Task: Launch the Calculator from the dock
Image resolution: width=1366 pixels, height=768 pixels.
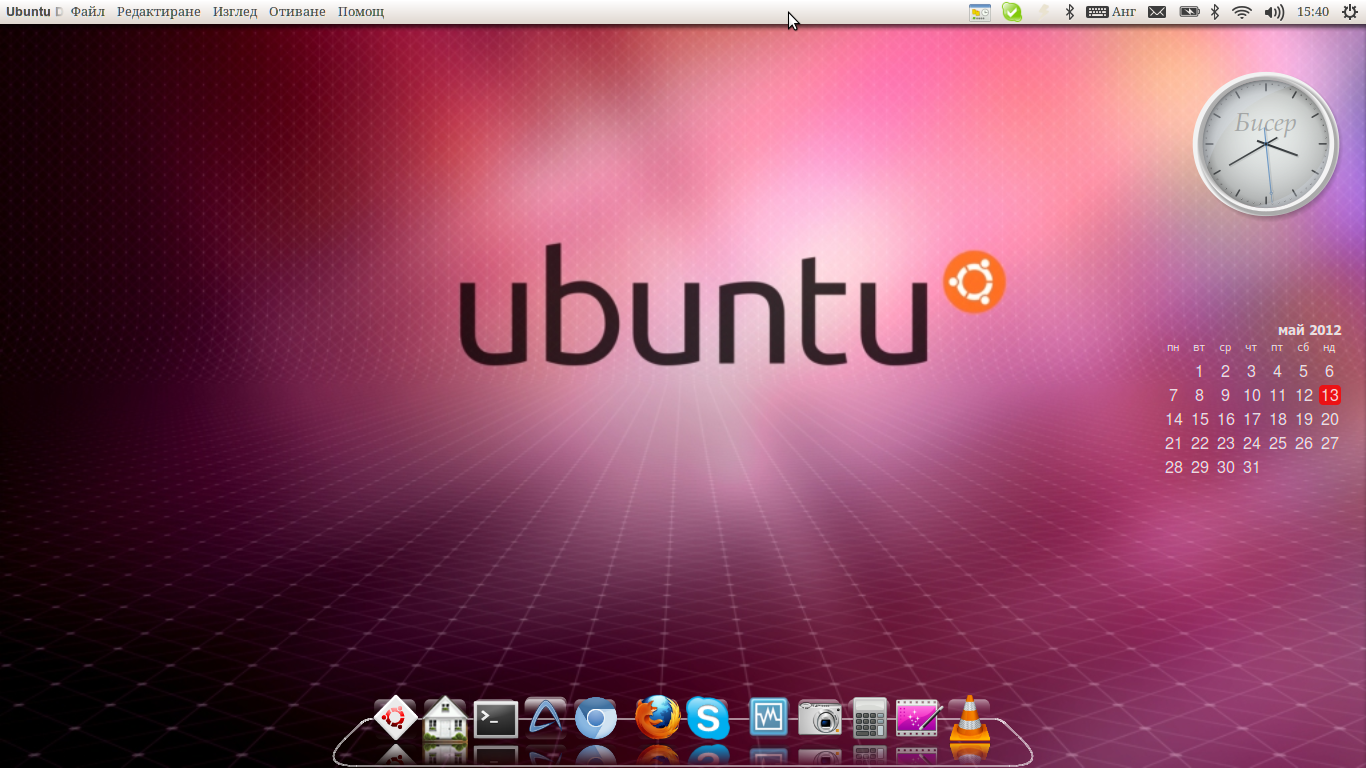Action: coord(870,718)
